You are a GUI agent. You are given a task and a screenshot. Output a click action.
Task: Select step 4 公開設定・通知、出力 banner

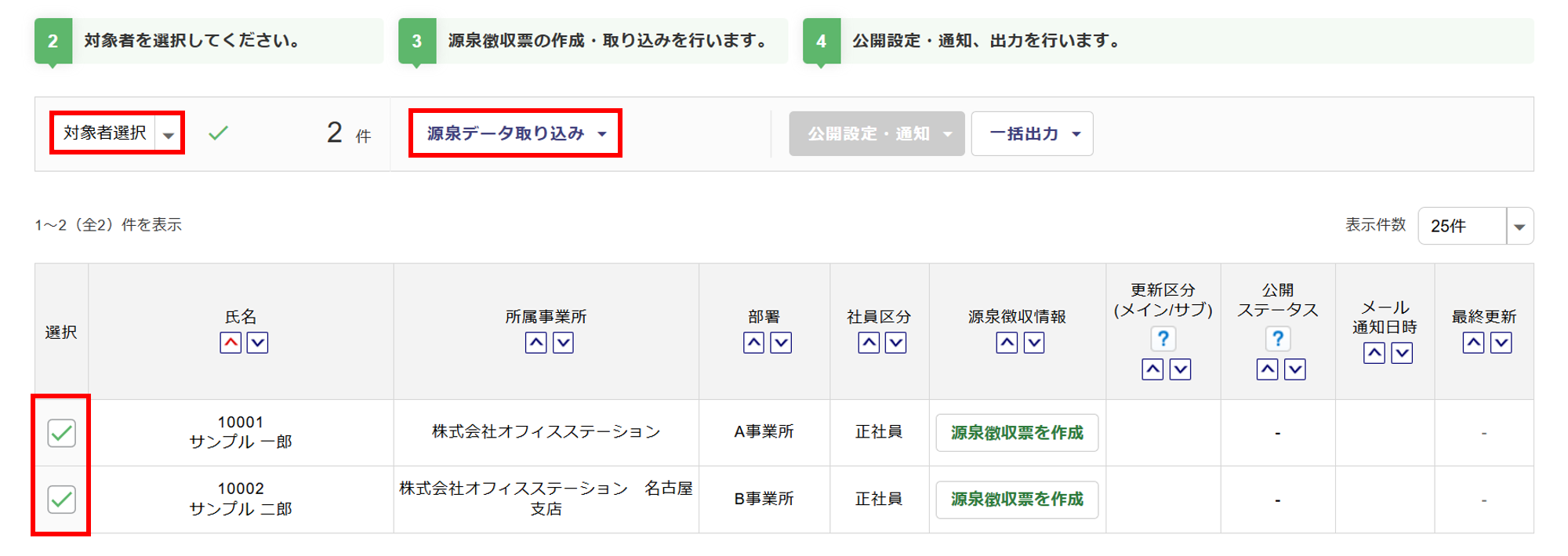click(x=1167, y=41)
